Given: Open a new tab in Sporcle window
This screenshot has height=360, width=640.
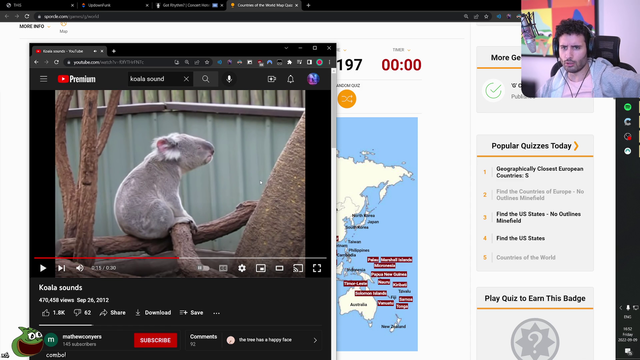Looking at the screenshot, I should click(x=308, y=5).
